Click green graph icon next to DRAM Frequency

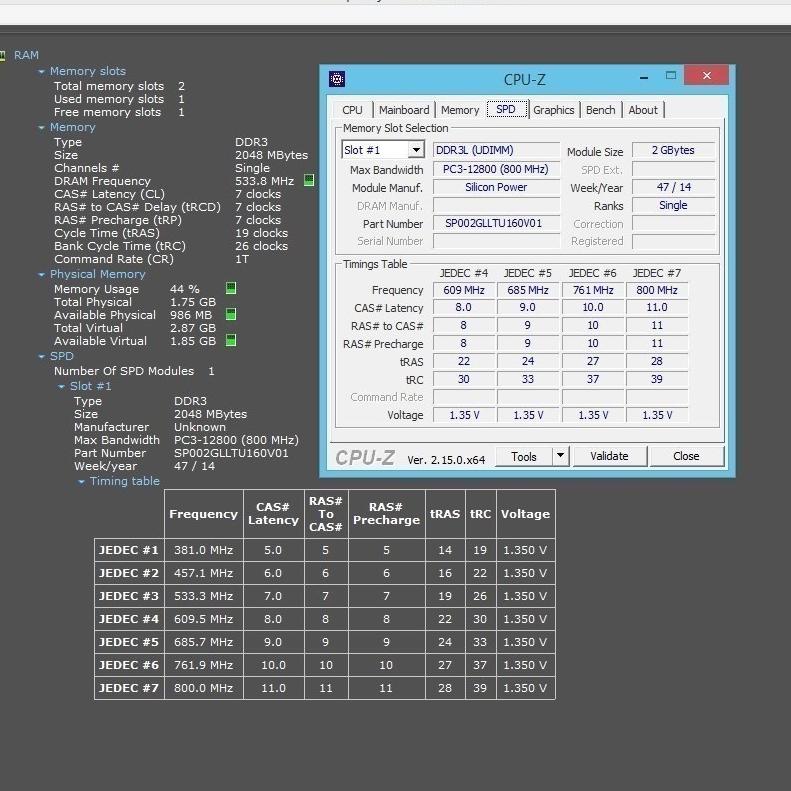pos(309,180)
